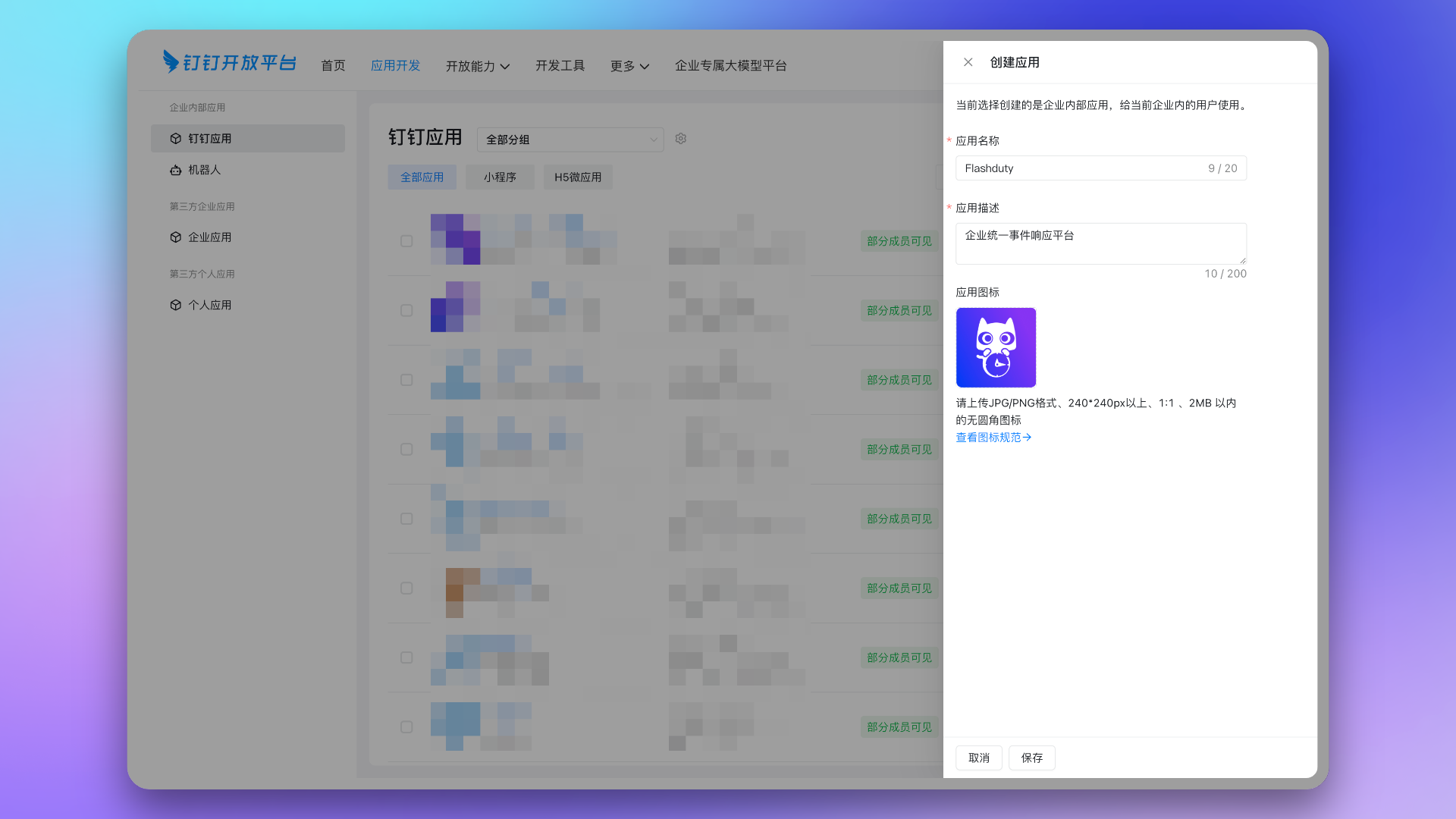Image resolution: width=1456 pixels, height=819 pixels.
Task: Check the second application row checkbox
Action: 406,310
